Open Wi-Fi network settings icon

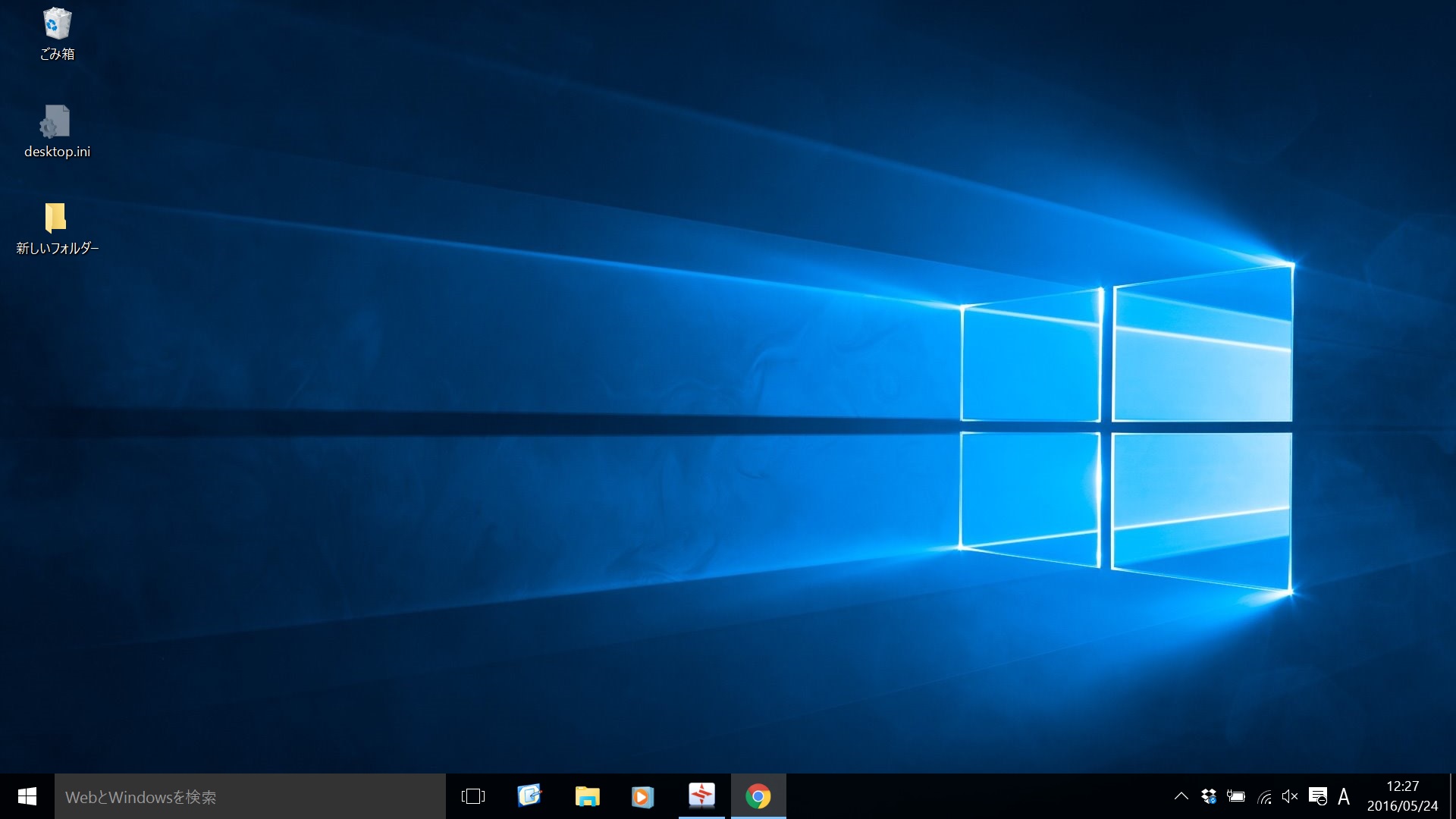tap(1264, 796)
